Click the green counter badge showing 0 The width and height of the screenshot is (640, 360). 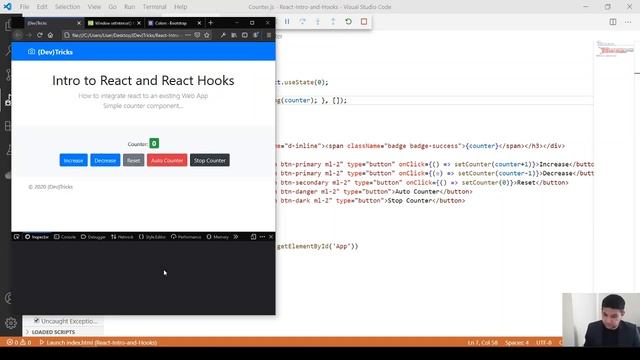coord(154,143)
